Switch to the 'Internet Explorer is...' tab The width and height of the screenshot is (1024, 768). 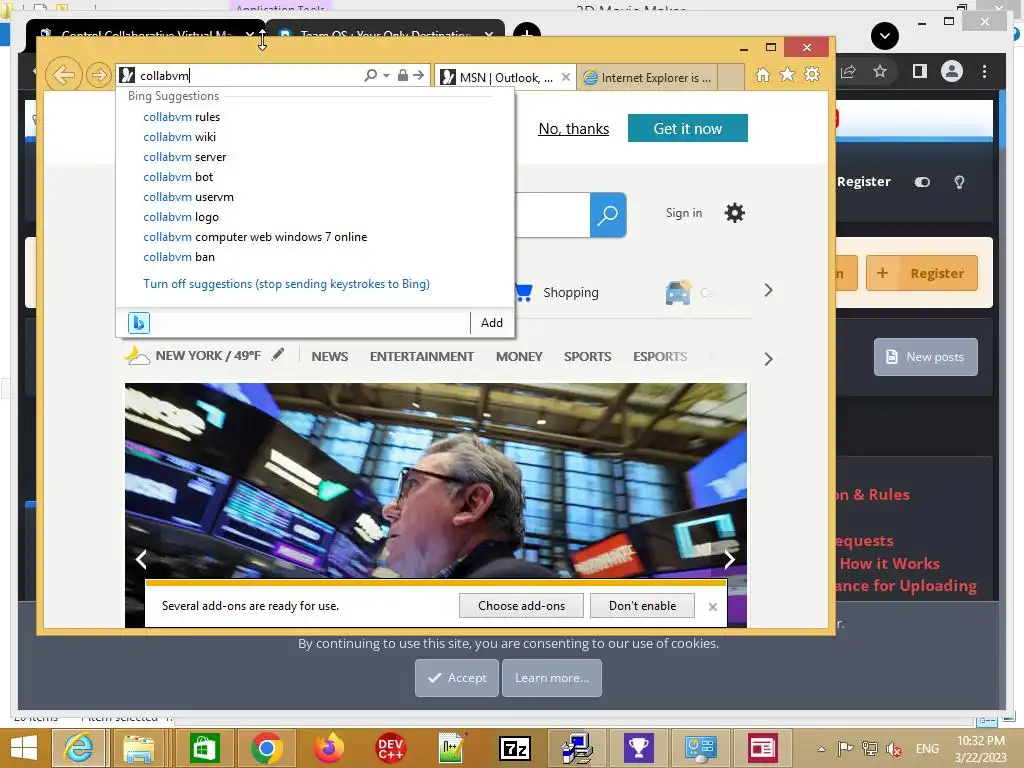(648, 78)
